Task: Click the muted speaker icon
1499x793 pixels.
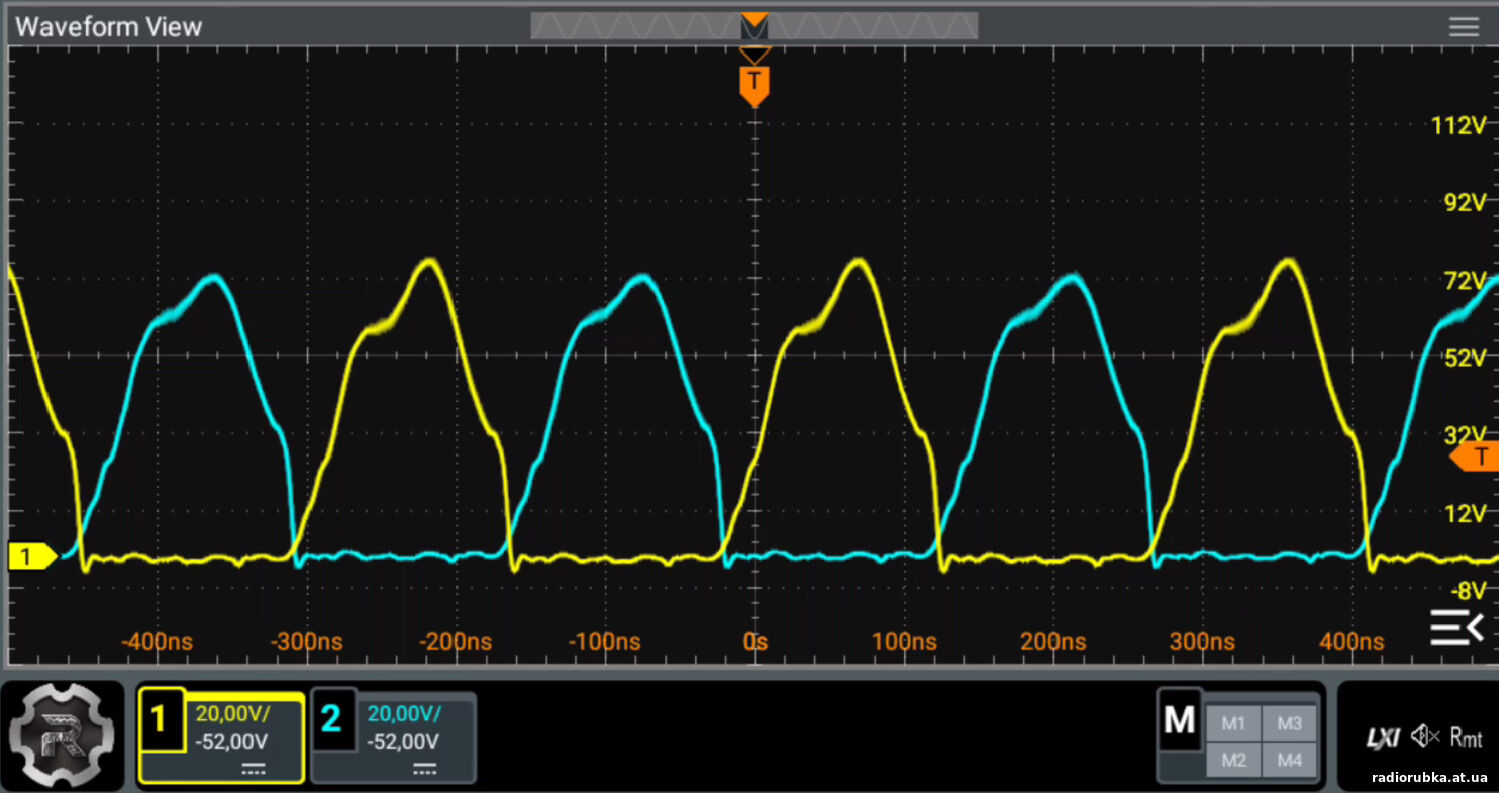Action: (x=1424, y=738)
